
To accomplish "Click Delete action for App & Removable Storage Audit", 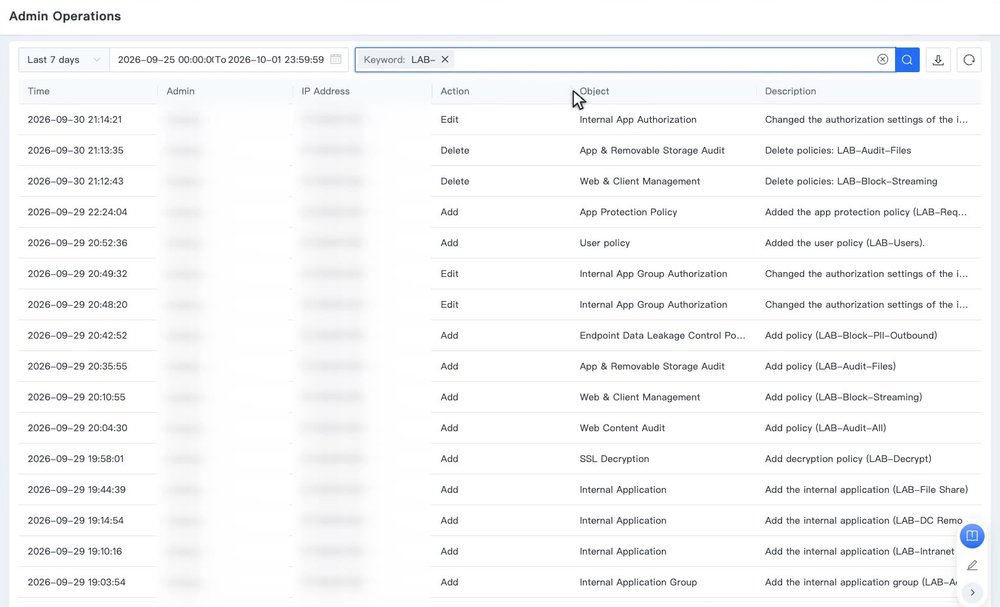I will [455, 150].
